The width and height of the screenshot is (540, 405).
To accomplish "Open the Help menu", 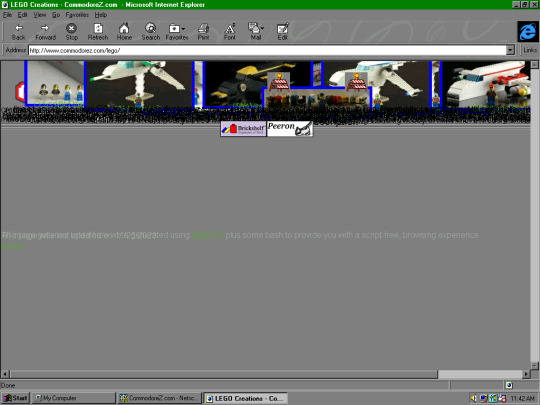I will pos(101,15).
